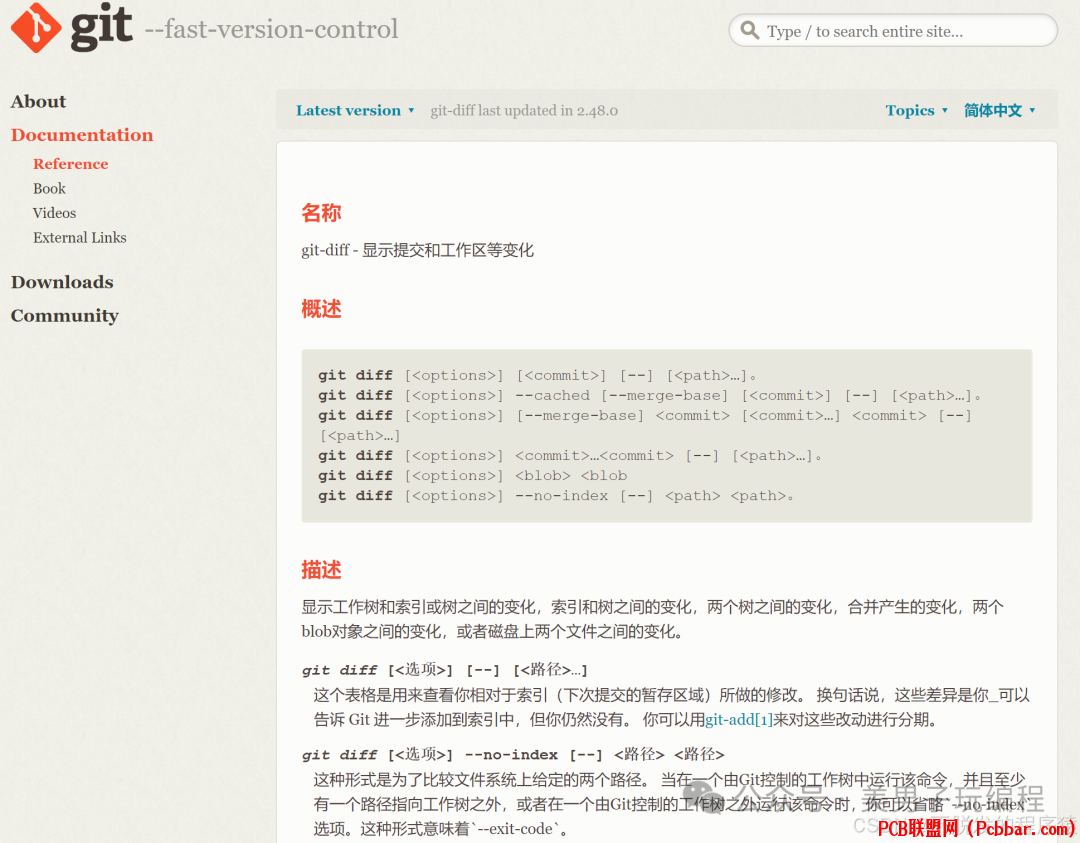Click the git wordmark text logo
Screen dimensions: 1080x843
pos(101,26)
